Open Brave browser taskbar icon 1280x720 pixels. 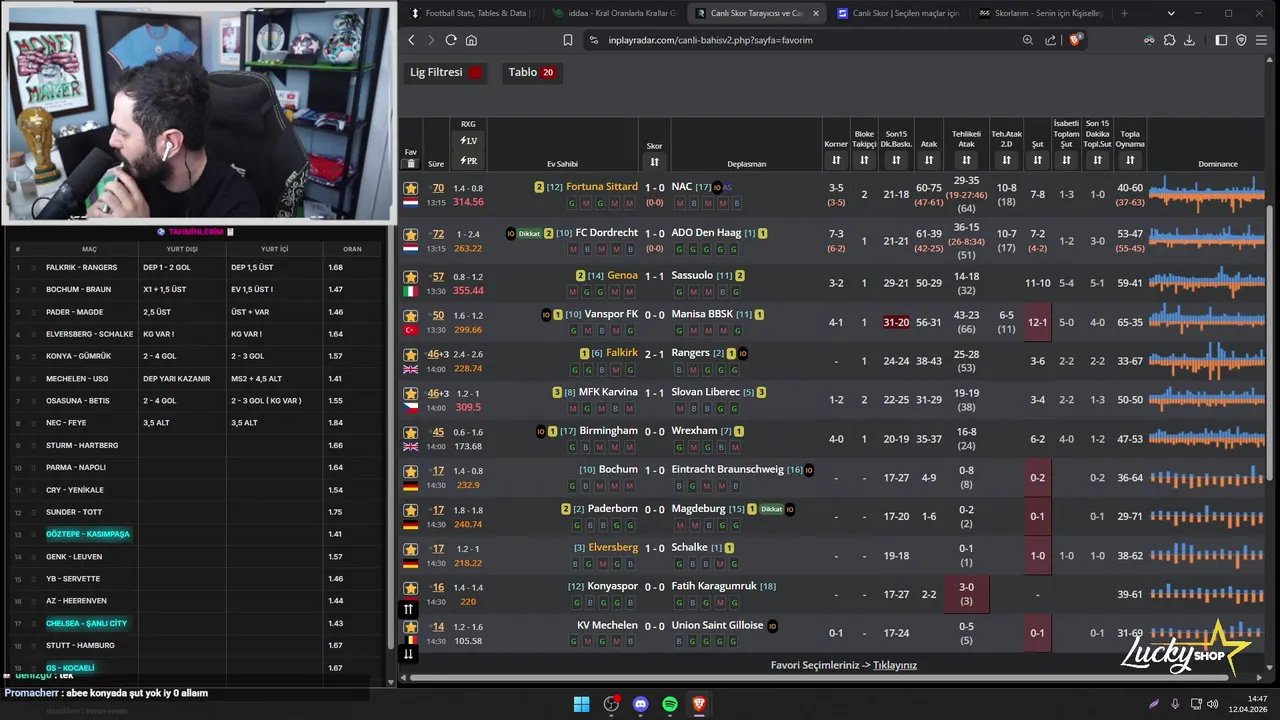(699, 704)
